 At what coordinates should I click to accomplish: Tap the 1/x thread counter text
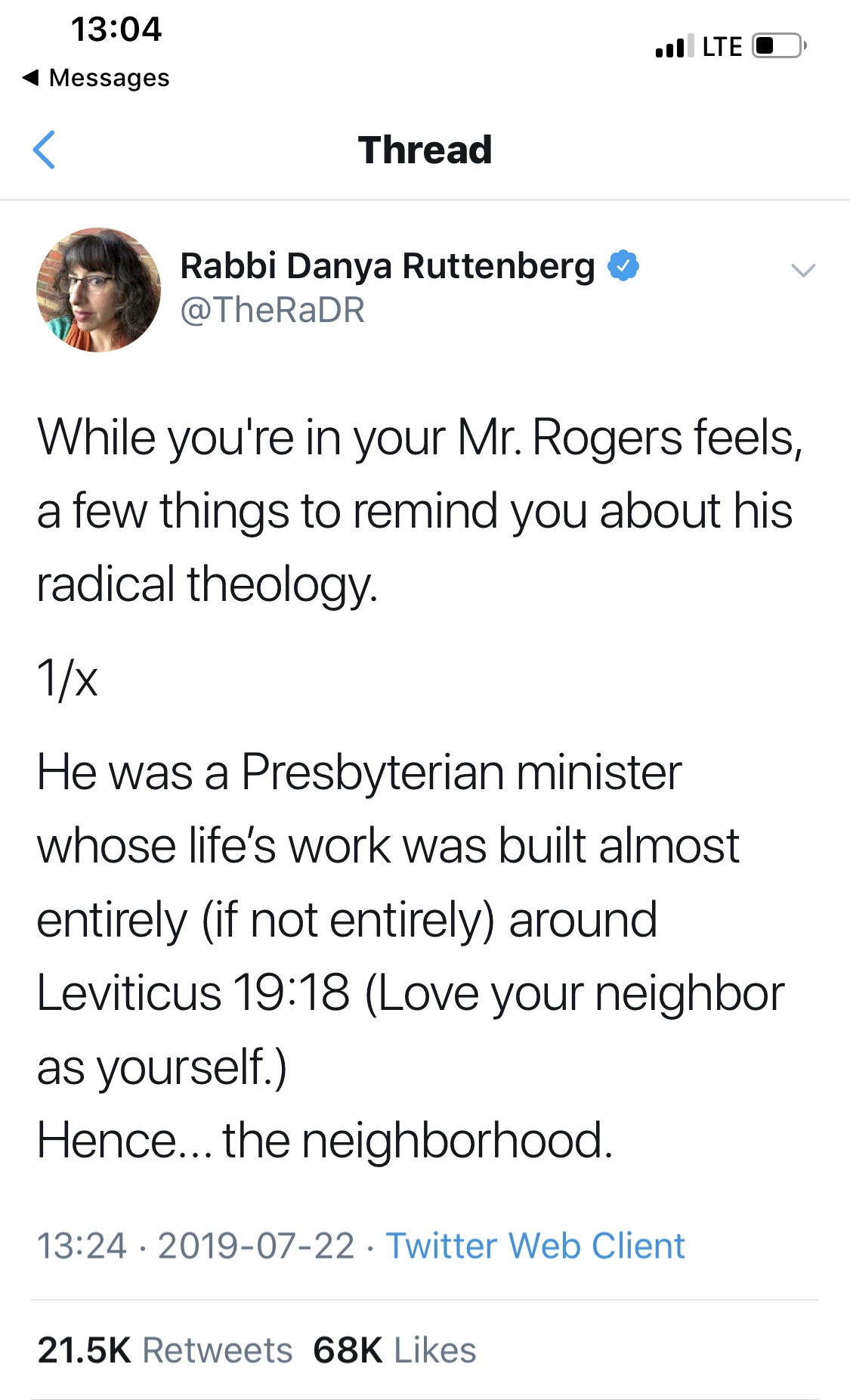point(67,678)
